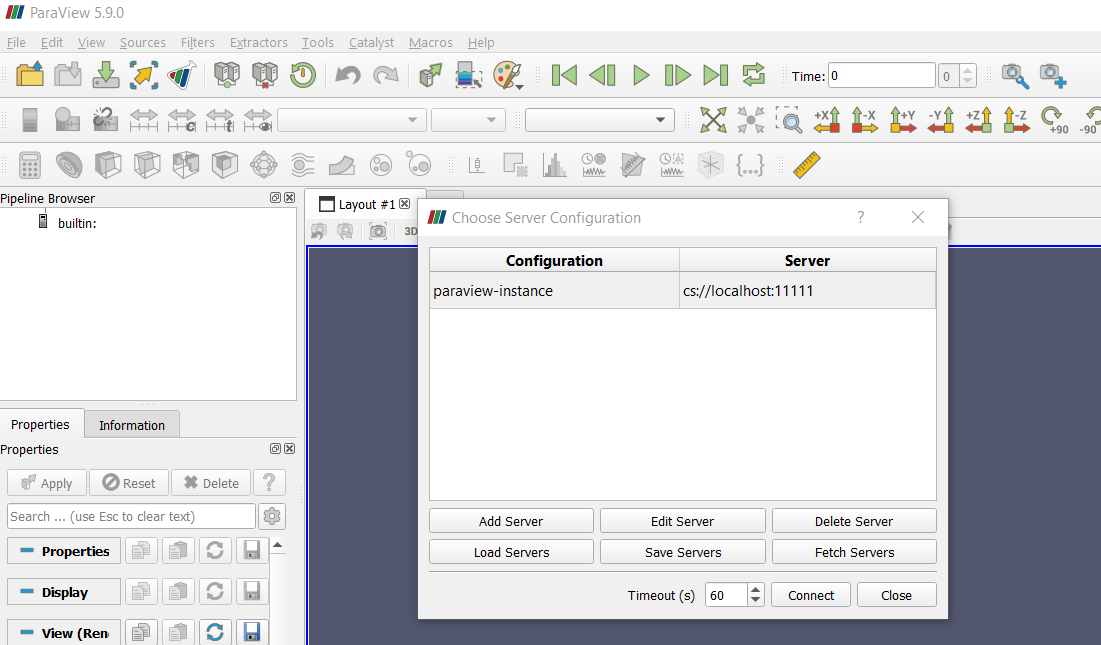
Task: Open a file with the folder icon
Action: coord(29,74)
